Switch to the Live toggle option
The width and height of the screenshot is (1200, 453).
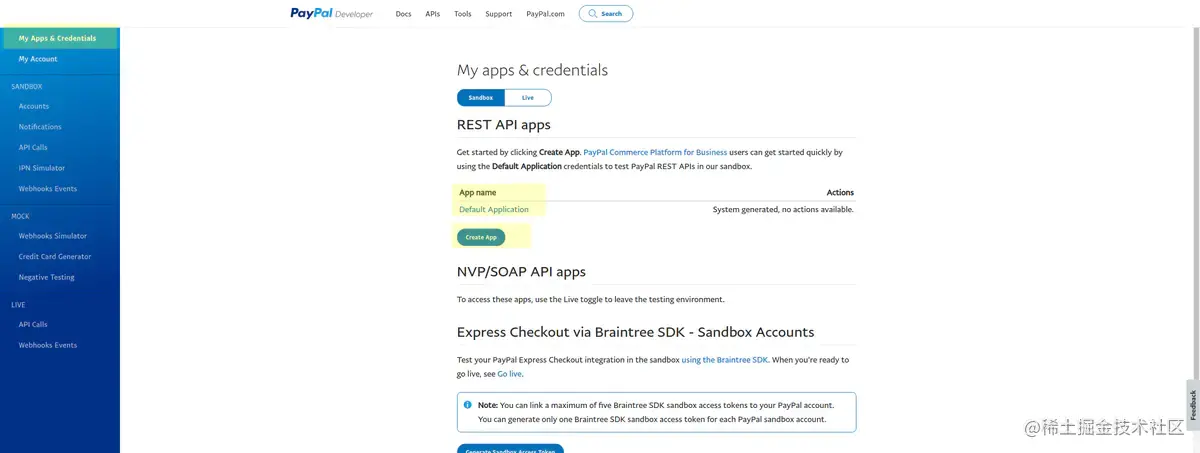tap(528, 98)
